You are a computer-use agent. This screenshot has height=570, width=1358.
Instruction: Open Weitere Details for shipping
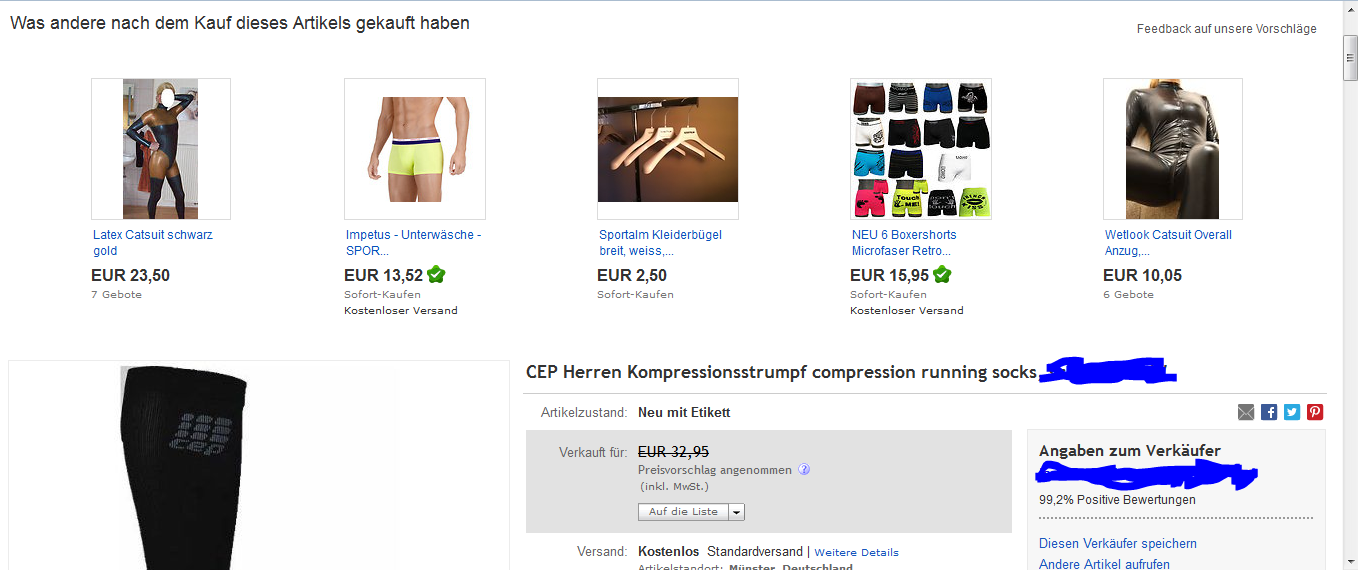click(x=856, y=552)
